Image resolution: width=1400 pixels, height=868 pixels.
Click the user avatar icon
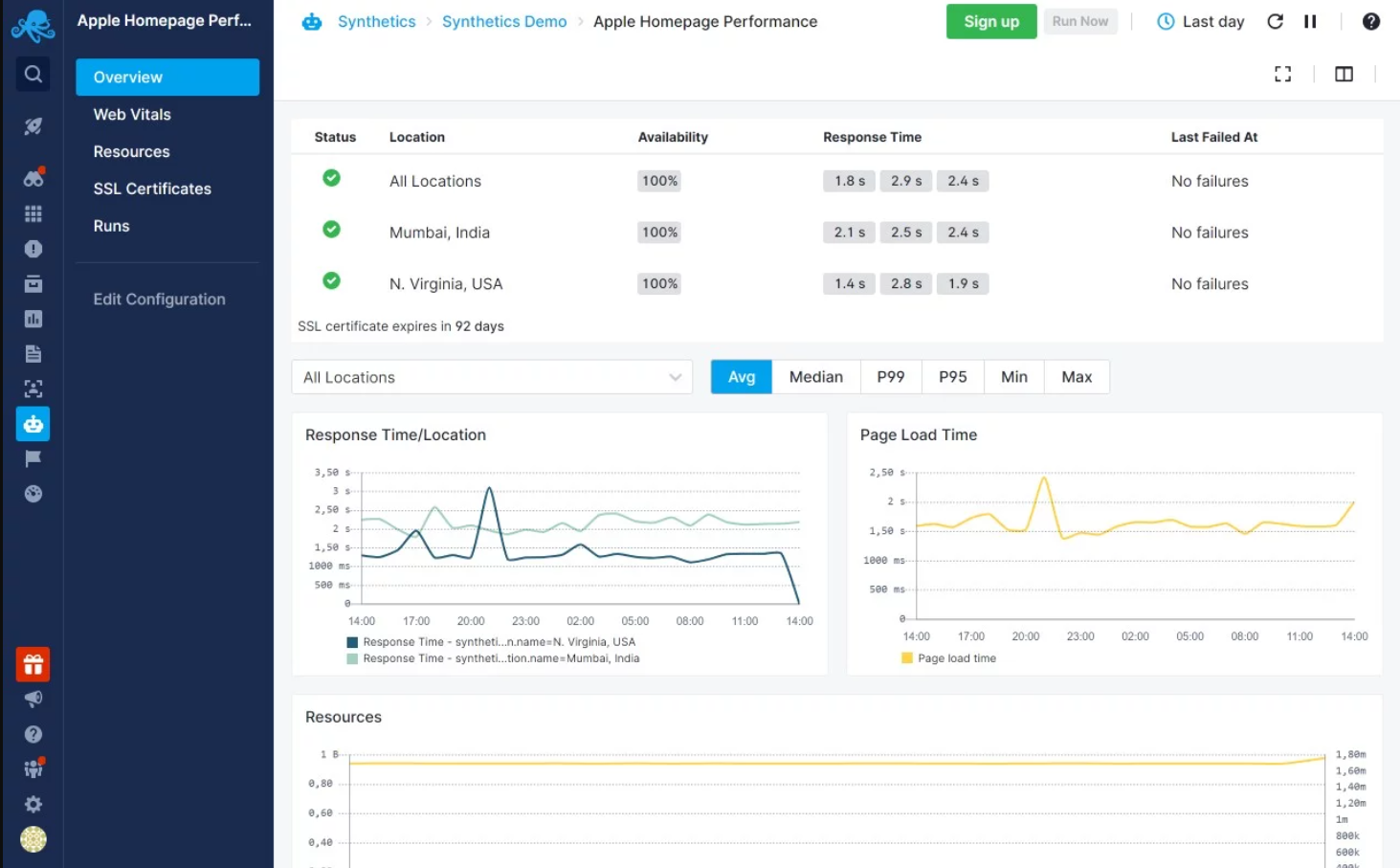[33, 839]
